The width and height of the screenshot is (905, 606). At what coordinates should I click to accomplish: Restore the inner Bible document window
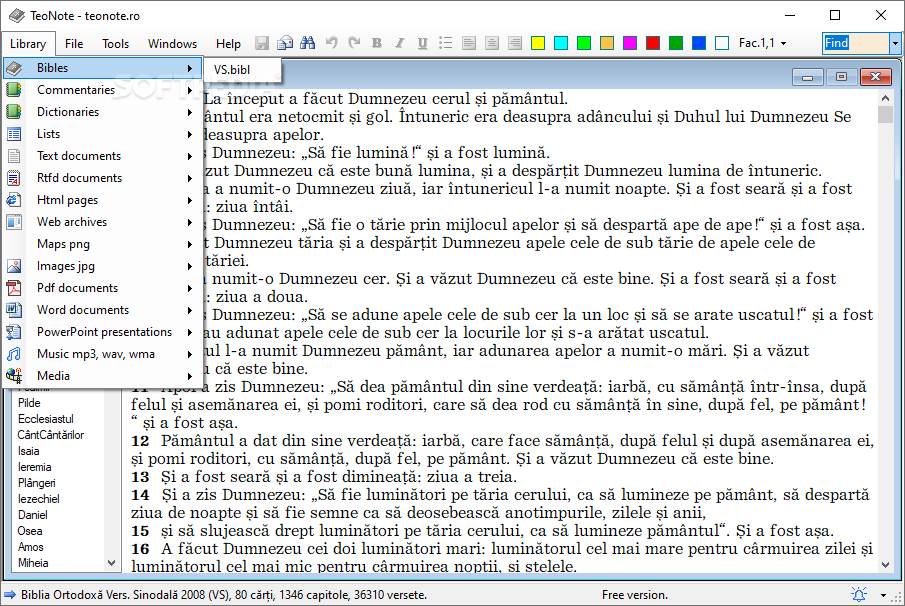(x=842, y=77)
